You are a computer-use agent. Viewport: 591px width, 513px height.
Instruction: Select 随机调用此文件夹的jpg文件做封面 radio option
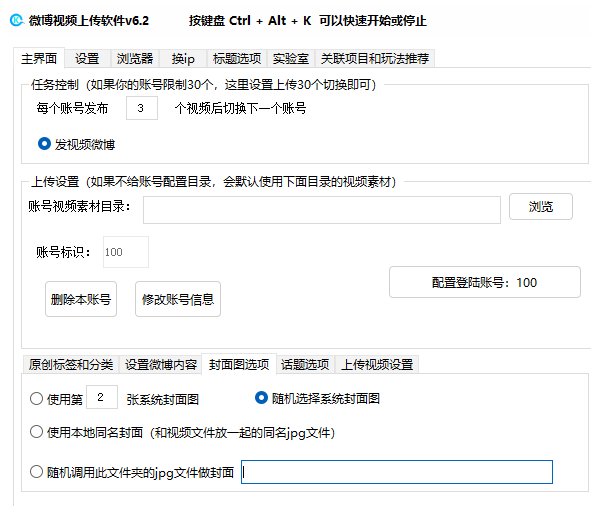[x=37, y=472]
